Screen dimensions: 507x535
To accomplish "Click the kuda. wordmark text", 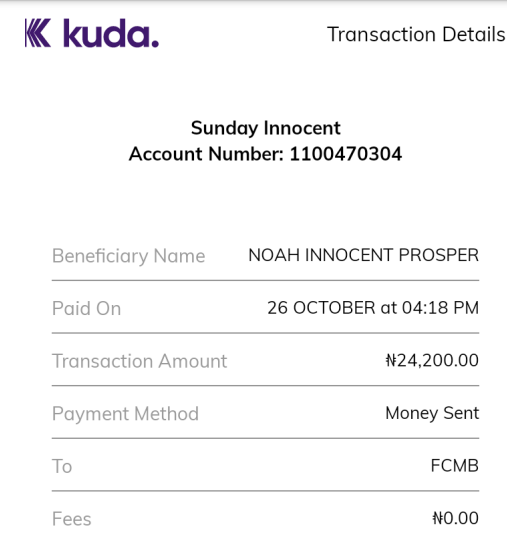I will point(111,33).
